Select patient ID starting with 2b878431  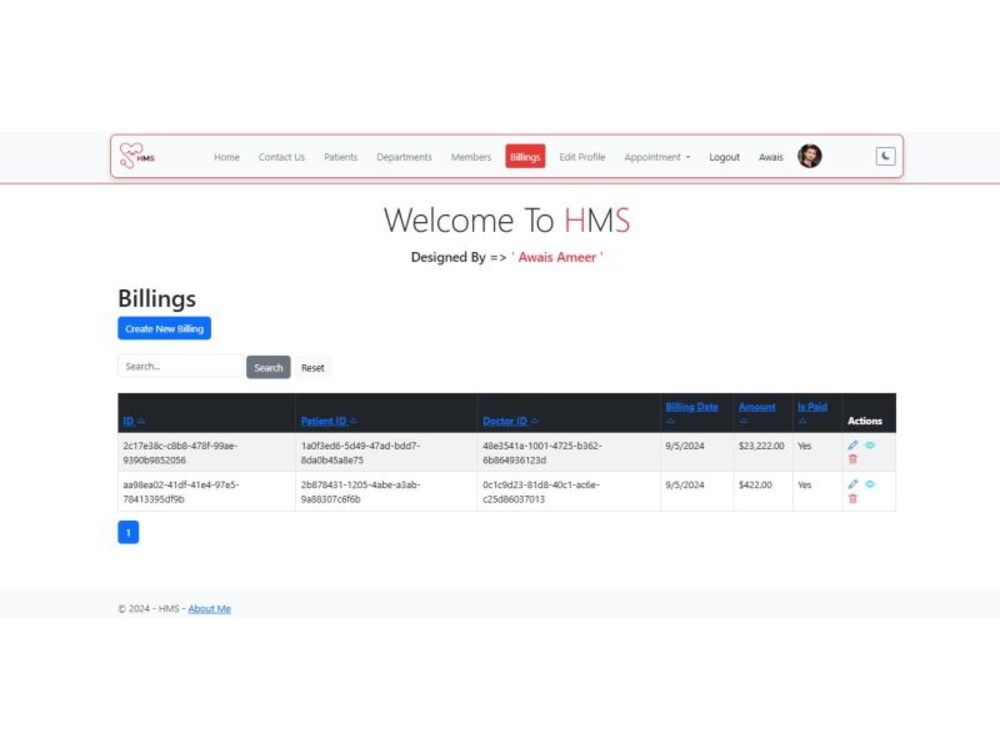360,492
